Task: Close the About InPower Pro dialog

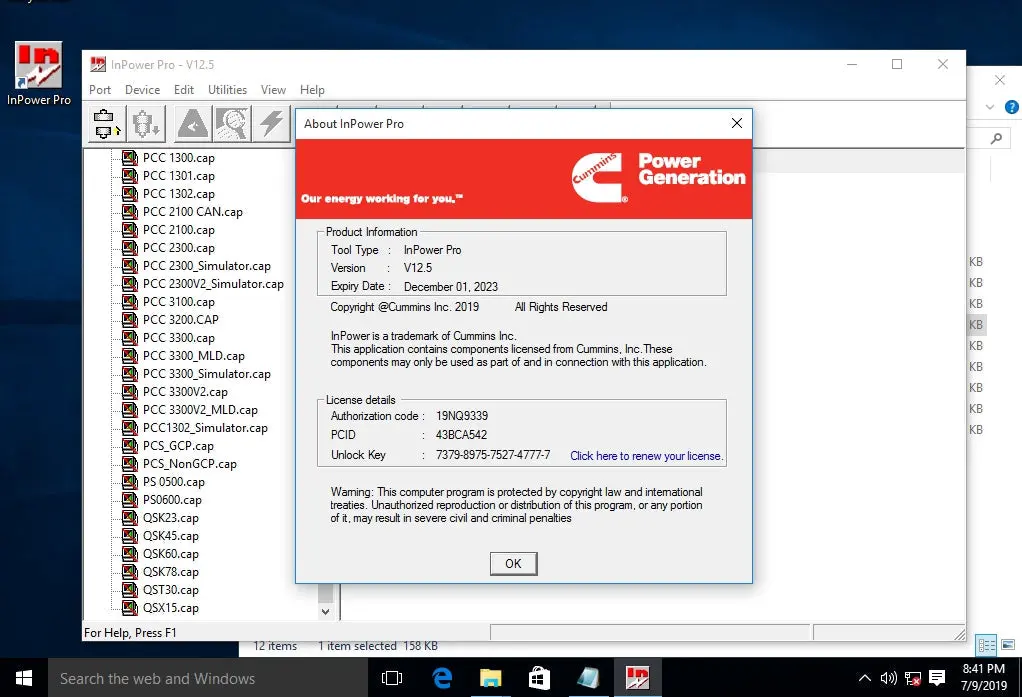Action: pos(737,123)
